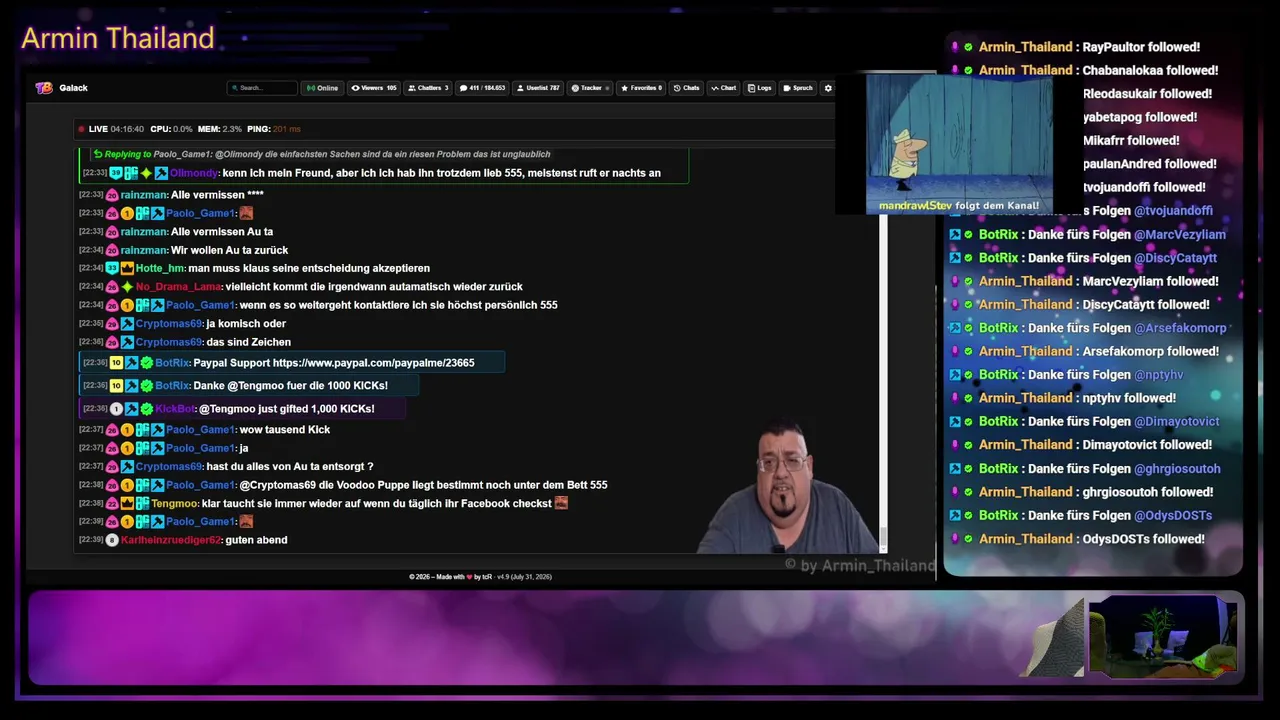Click gold coin badge on 'wow tausend Kick' row
1280x720 pixels.
click(127, 430)
